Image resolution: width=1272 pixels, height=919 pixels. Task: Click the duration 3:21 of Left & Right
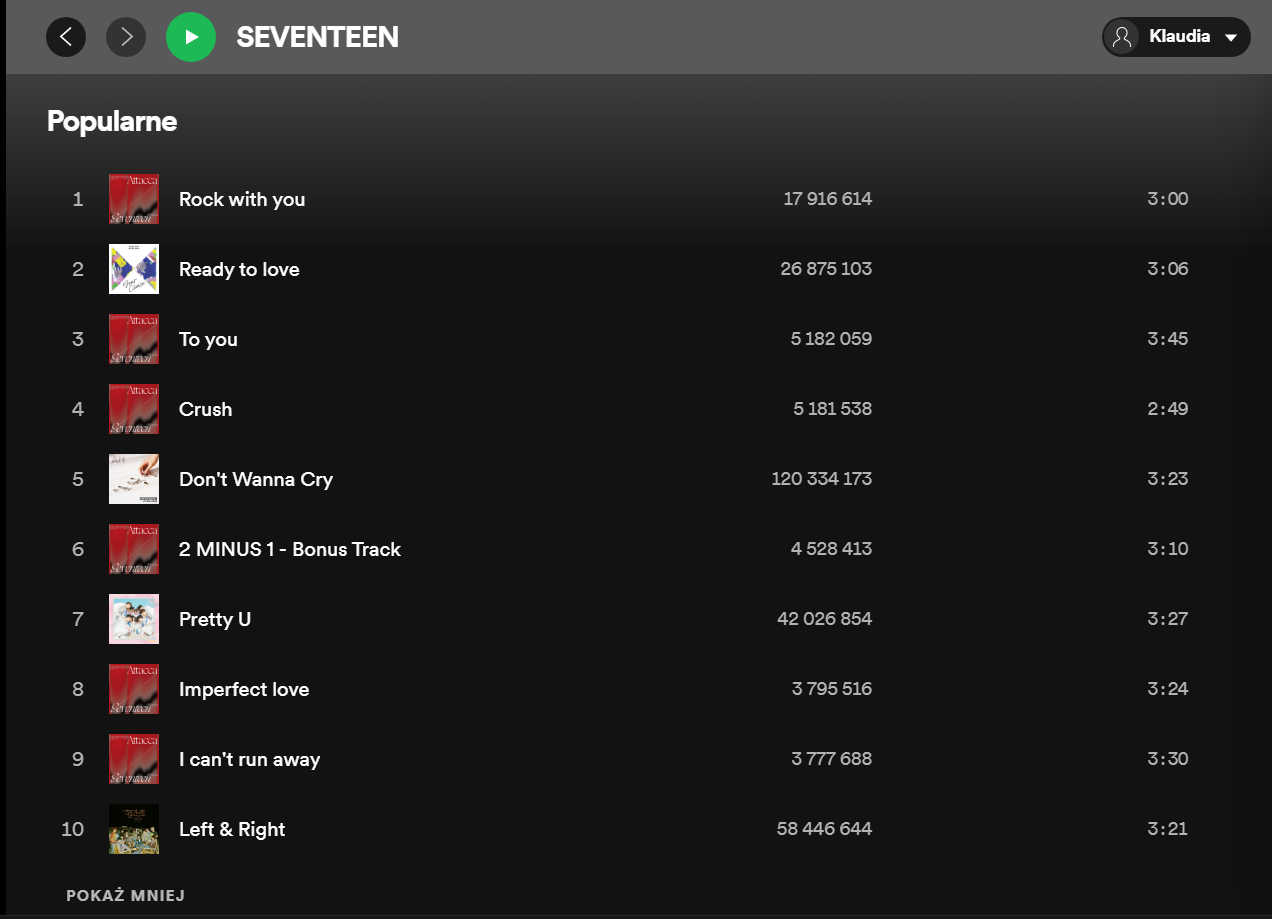1168,829
